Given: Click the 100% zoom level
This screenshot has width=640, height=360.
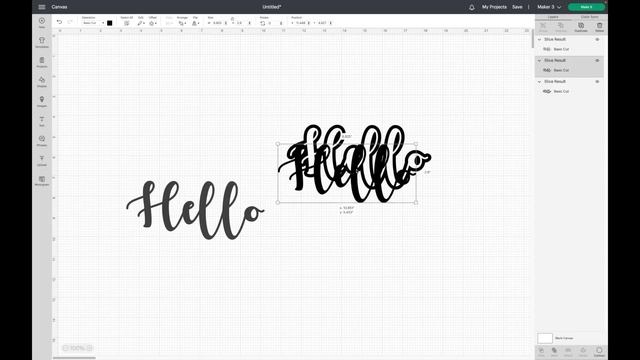Looking at the screenshot, I should coord(77,348).
